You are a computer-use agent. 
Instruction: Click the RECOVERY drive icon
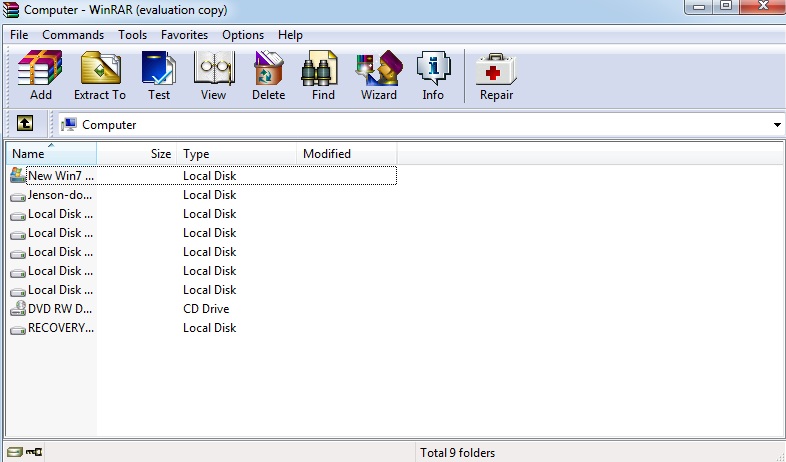point(18,329)
